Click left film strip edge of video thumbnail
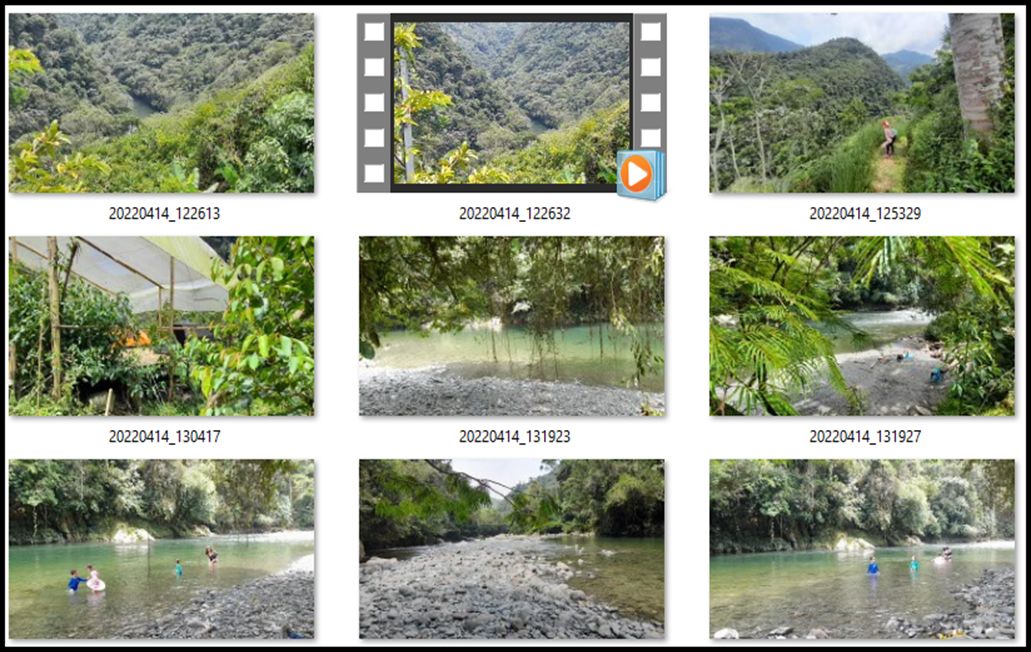Viewport: 1031px width, 652px height. [374, 102]
